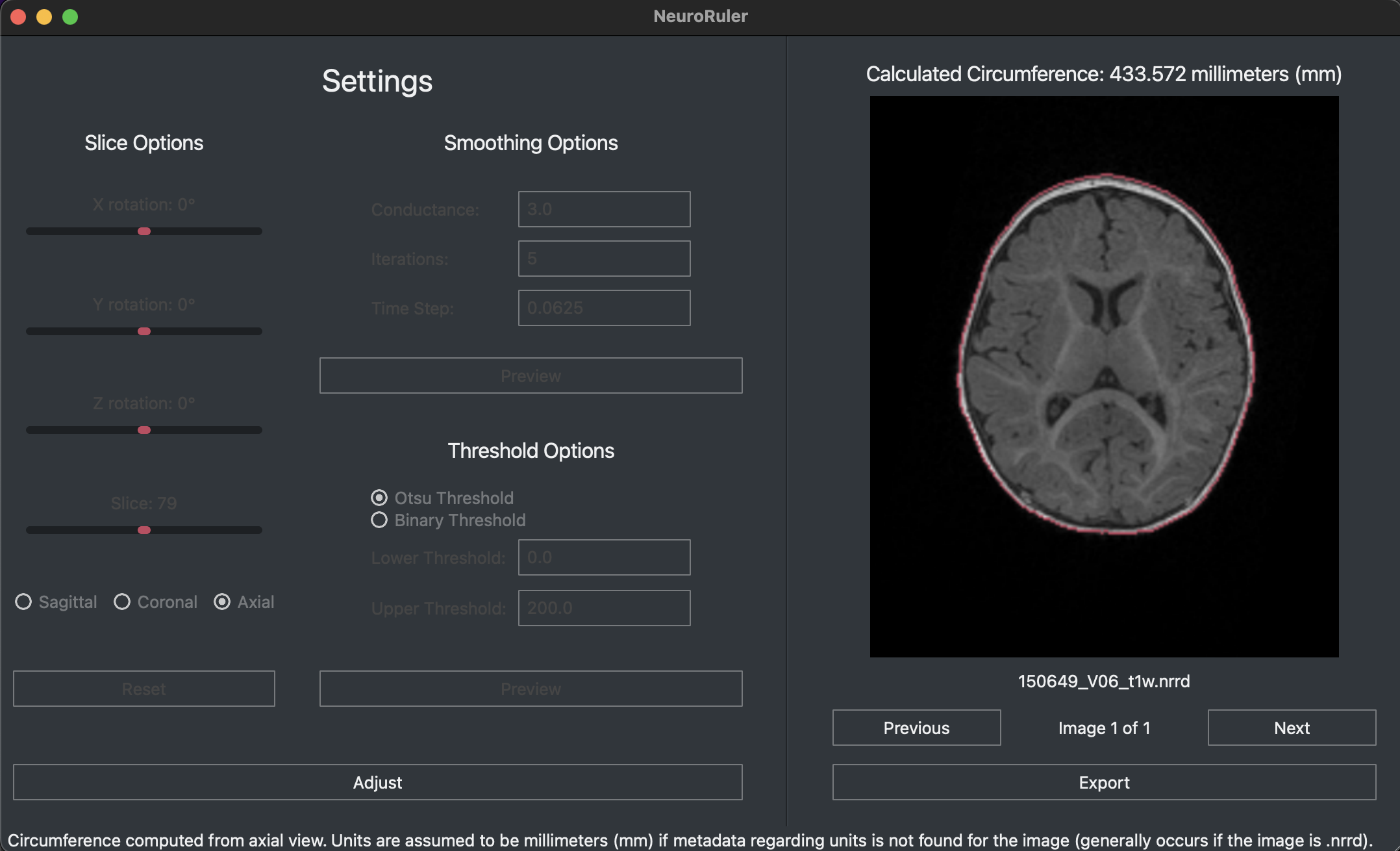Close the NeuroRuler window
The image size is (1400, 851).
(18, 17)
